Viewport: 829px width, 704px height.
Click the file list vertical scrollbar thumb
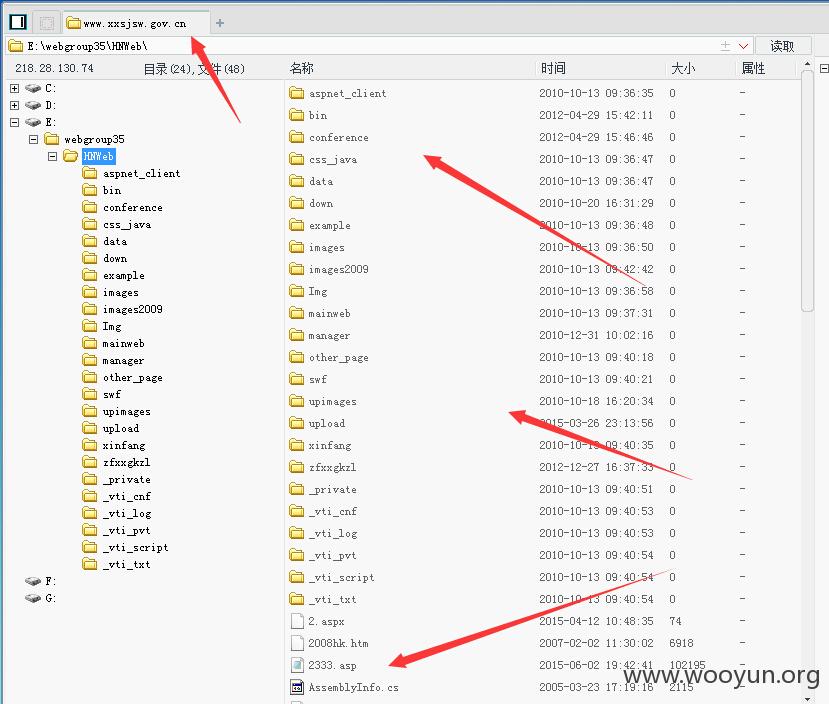[x=807, y=191]
